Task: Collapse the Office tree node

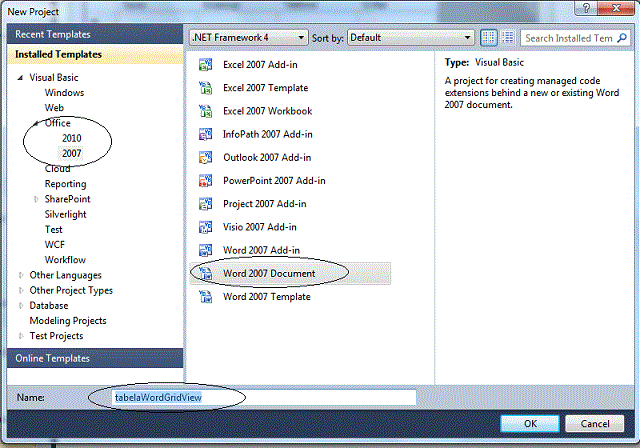Action: 36,123
